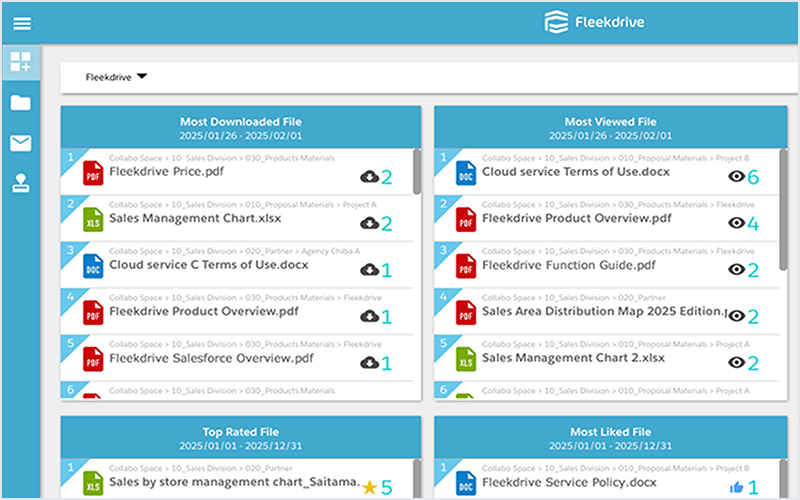800x500 pixels.
Task: Click the Fleekdrive logo in header
Action: click(594, 22)
